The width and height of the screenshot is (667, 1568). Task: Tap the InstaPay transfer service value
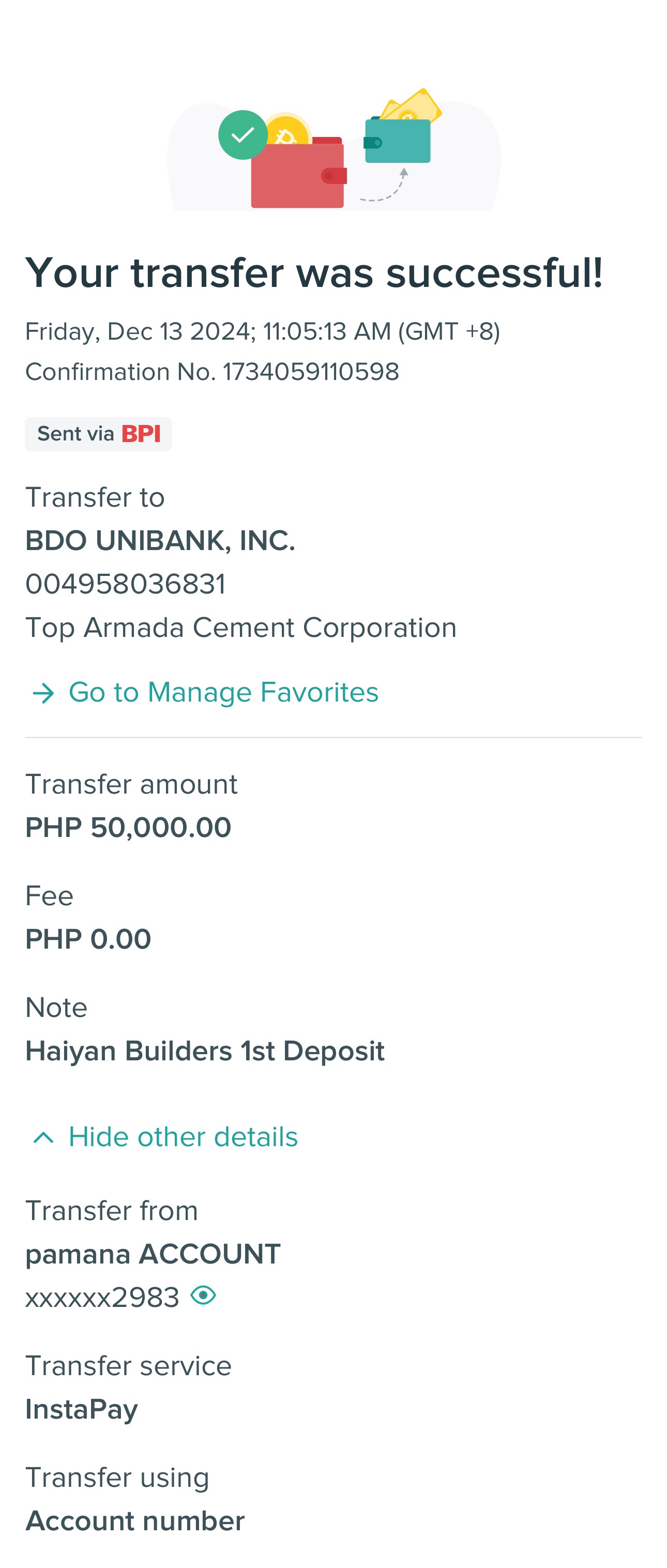(x=82, y=1409)
